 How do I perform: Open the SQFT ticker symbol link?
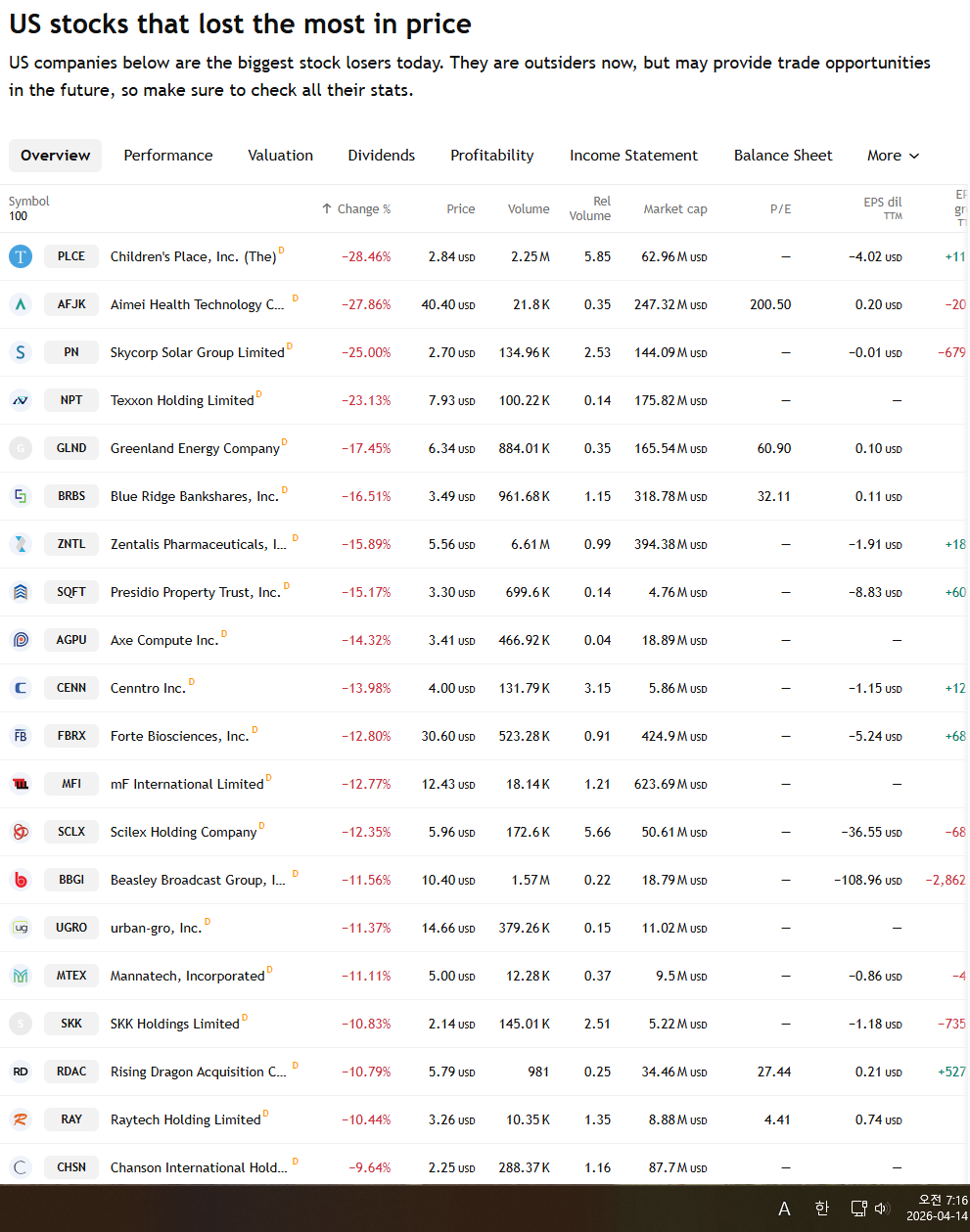(71, 592)
